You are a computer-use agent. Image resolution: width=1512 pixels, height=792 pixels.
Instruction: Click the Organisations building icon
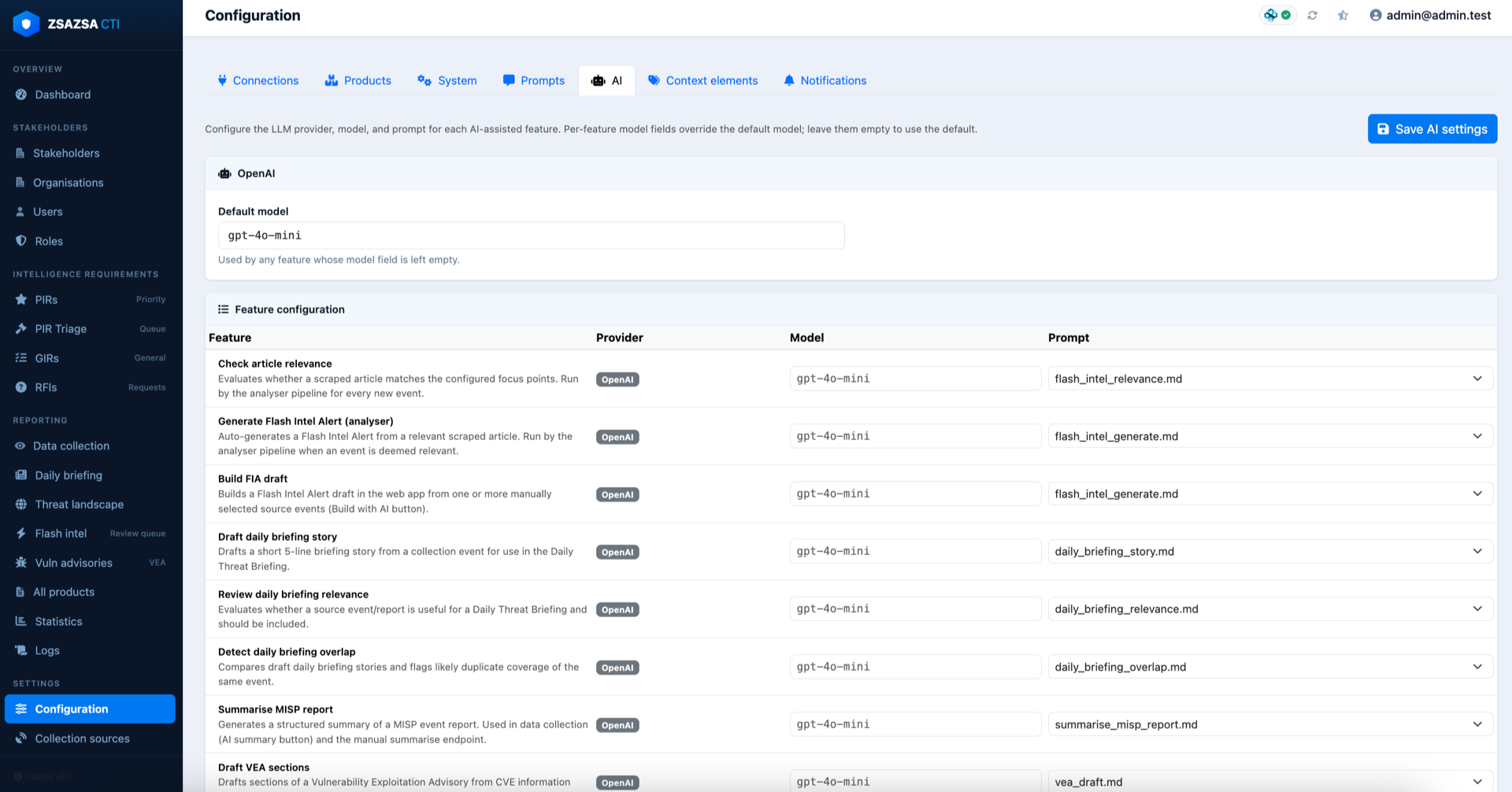tap(20, 183)
